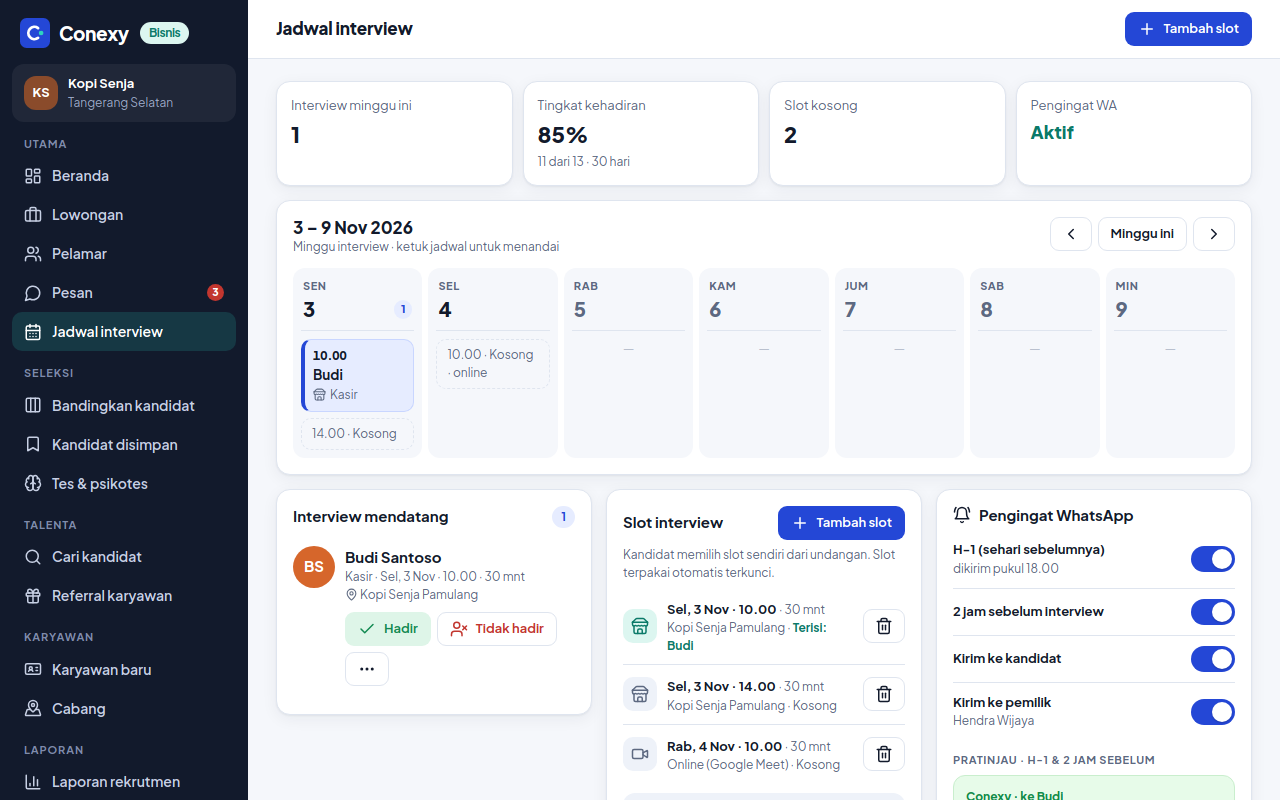This screenshot has height=800, width=1280.
Task: Click Tambah slot in top header
Action: click(x=1188, y=29)
